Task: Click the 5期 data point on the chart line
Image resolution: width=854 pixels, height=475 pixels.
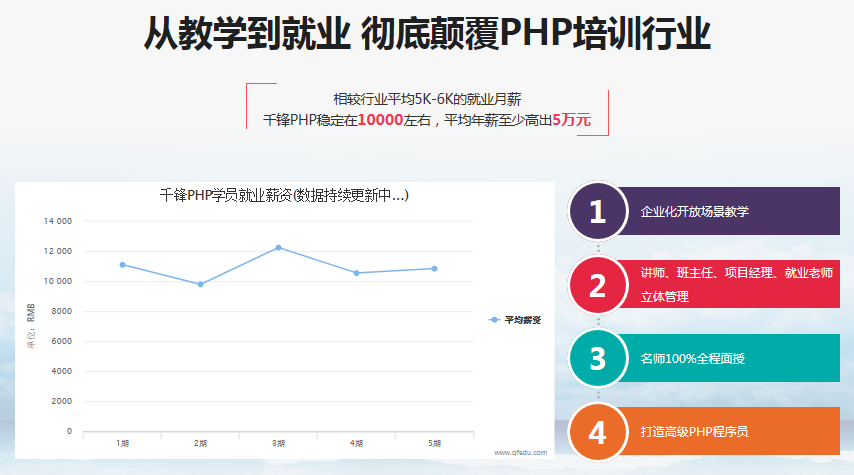Action: 434,268
